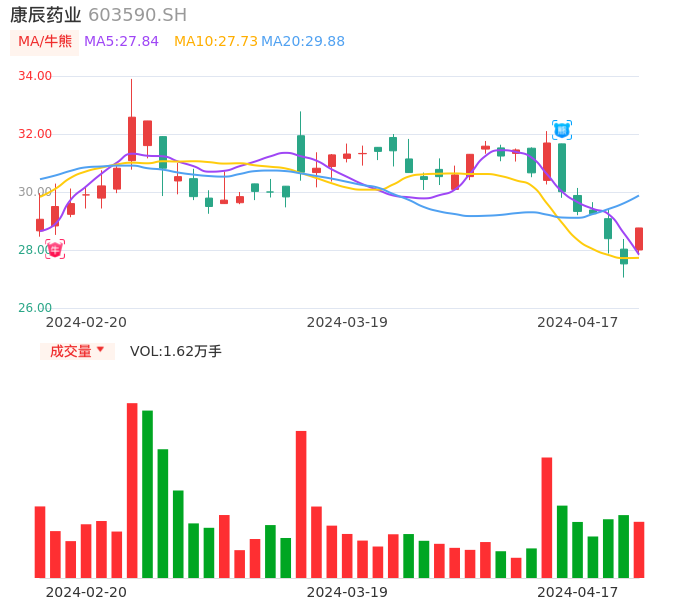686x606 pixels.
Task: Toggle the purple MA5 legend label
Action: click(x=121, y=42)
